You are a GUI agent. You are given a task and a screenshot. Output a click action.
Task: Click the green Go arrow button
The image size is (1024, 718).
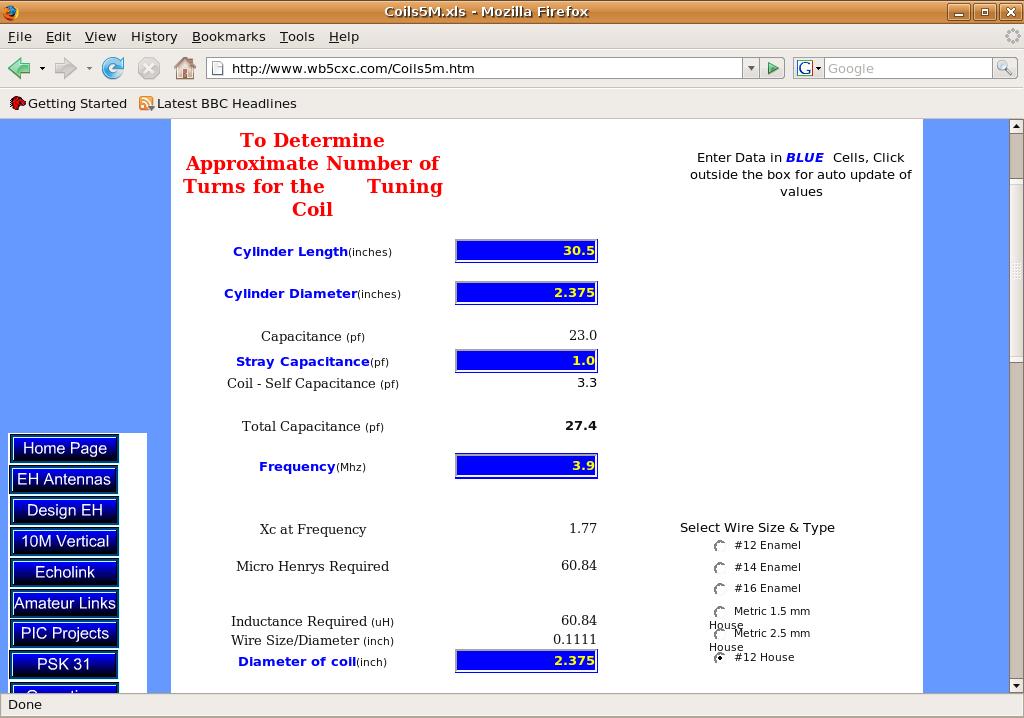[x=773, y=68]
